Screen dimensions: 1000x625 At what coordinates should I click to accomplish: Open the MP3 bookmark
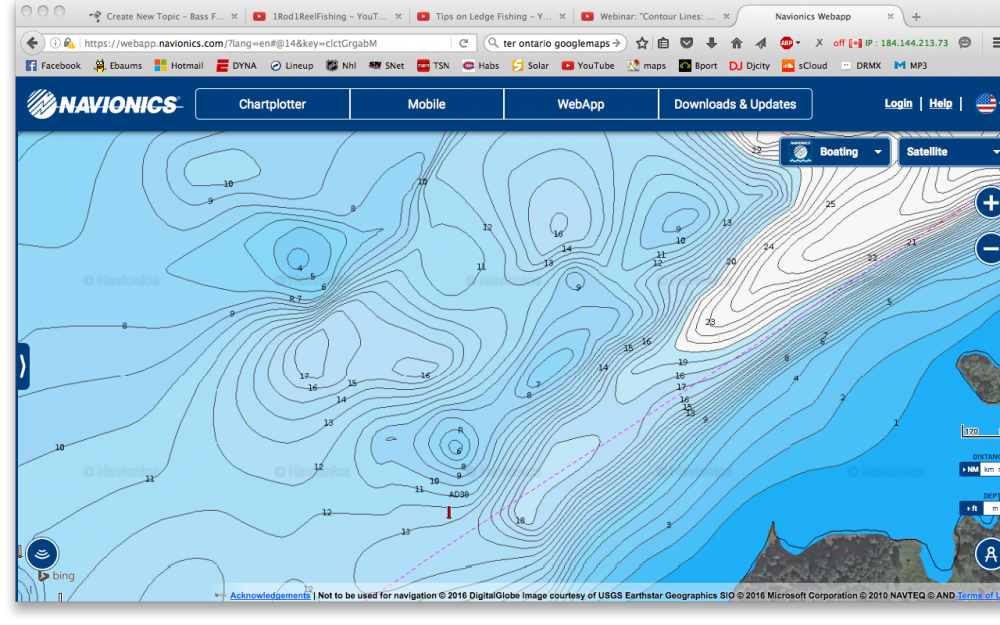pyautogui.click(x=911, y=65)
